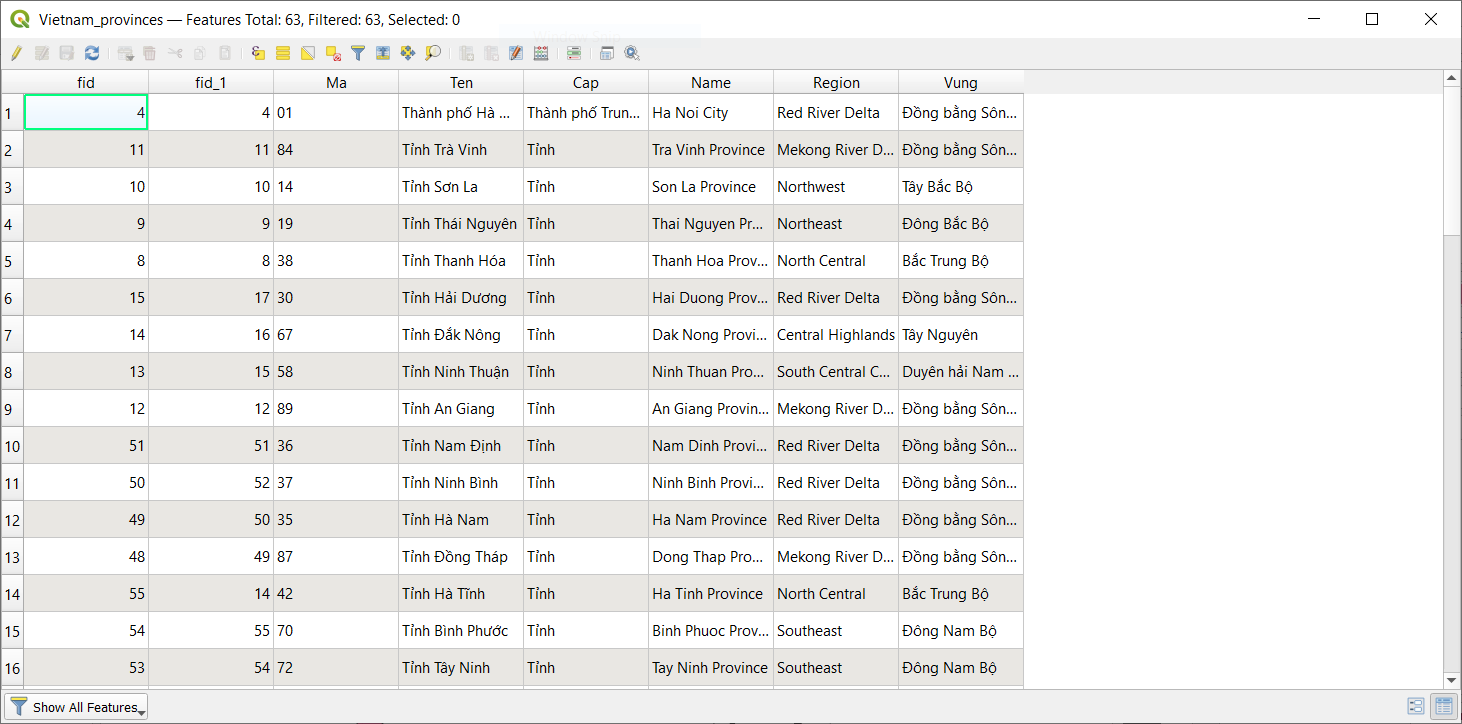Select row 16 by its row number
Viewport: 1462px width, 724px height.
pos(12,668)
